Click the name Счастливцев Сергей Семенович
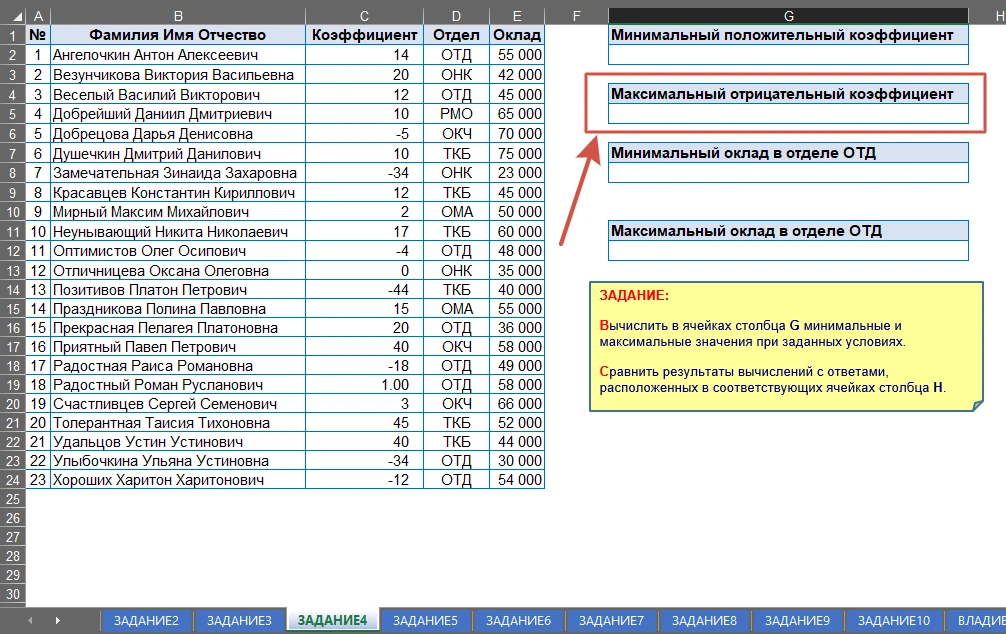Screen dimensions: 1006x634 tap(178, 404)
